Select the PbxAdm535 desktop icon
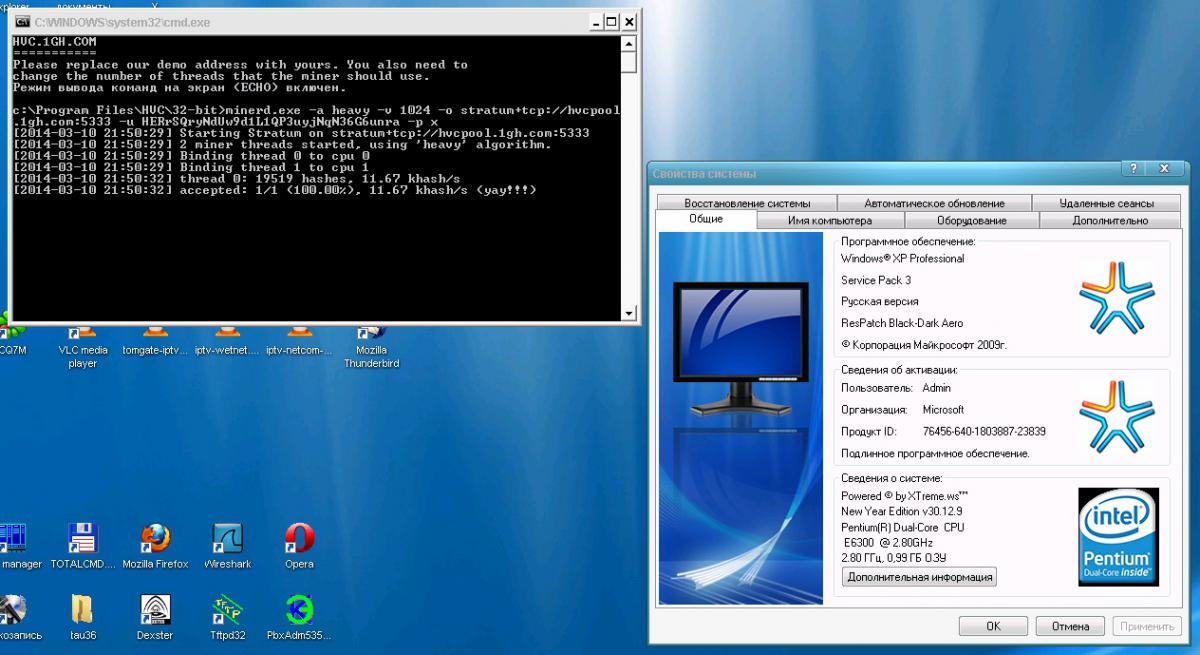The width and height of the screenshot is (1200, 655). (299, 617)
